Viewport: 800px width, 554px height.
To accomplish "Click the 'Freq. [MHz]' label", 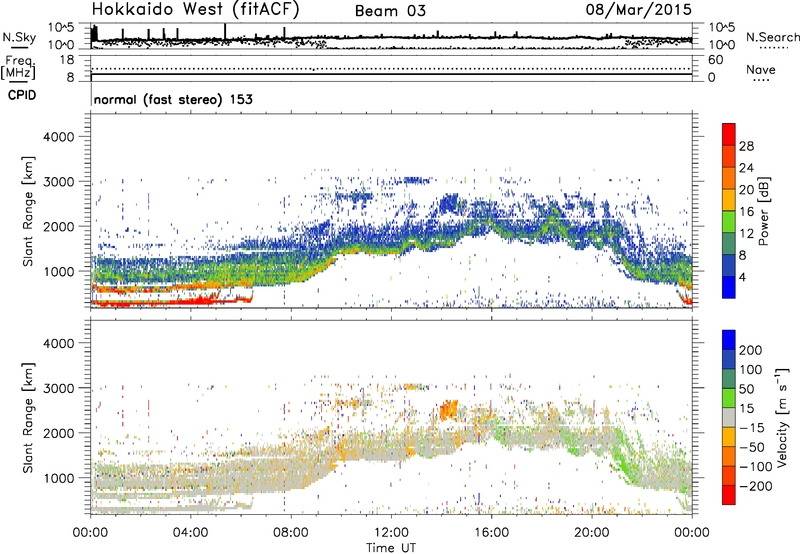I will click(18, 67).
